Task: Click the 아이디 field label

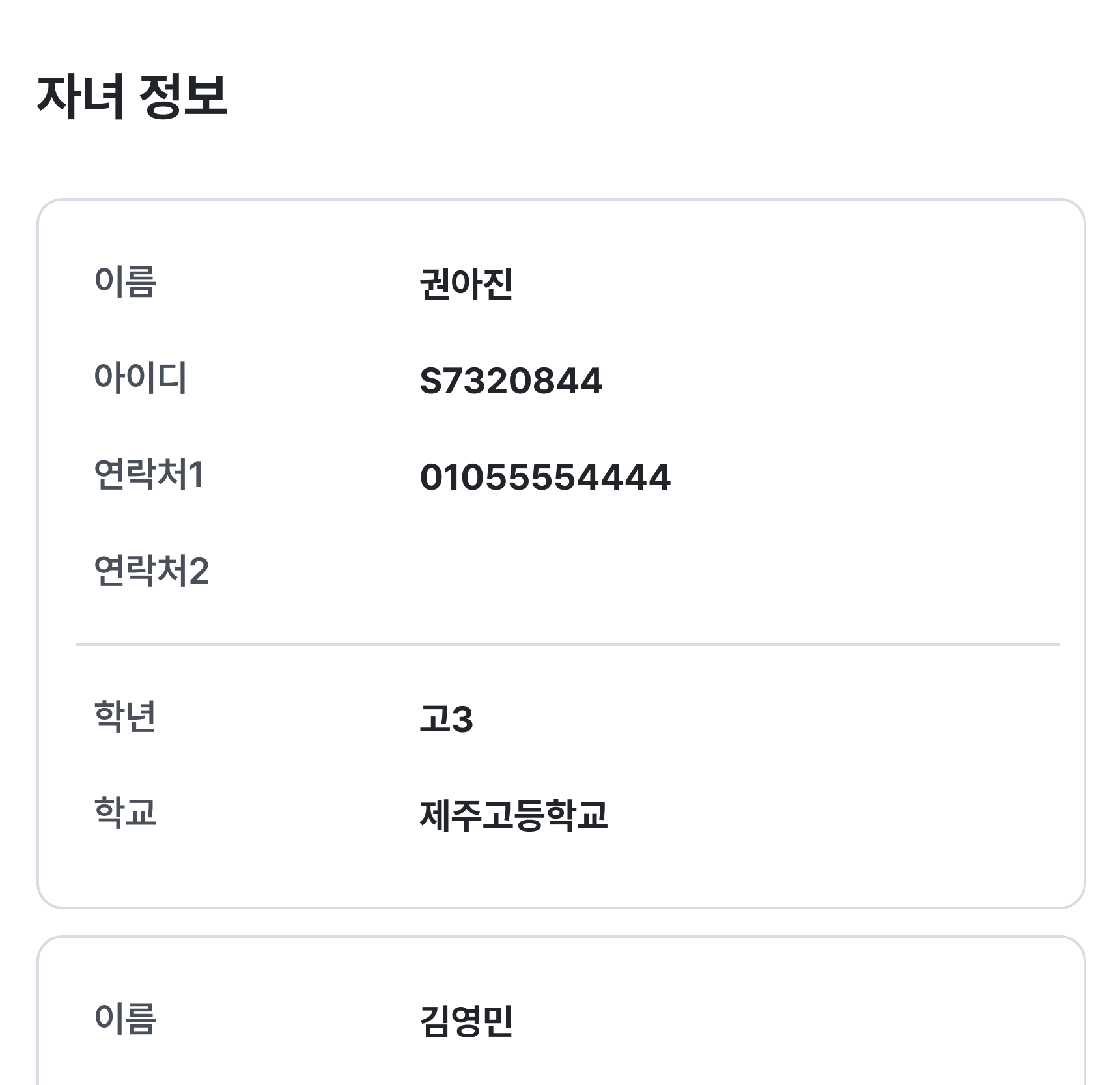Action: [140, 378]
